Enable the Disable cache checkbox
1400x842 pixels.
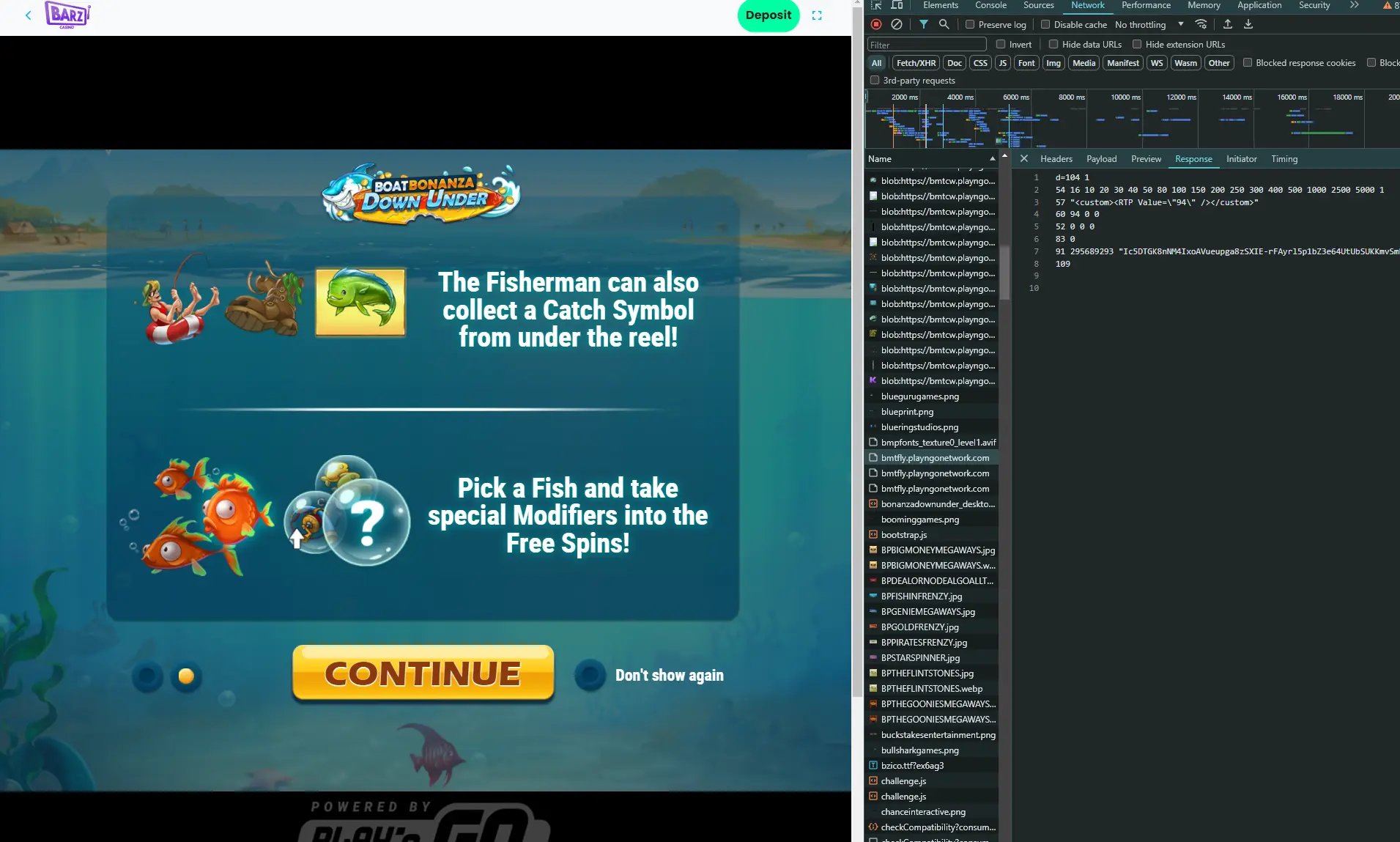pyautogui.click(x=1045, y=24)
